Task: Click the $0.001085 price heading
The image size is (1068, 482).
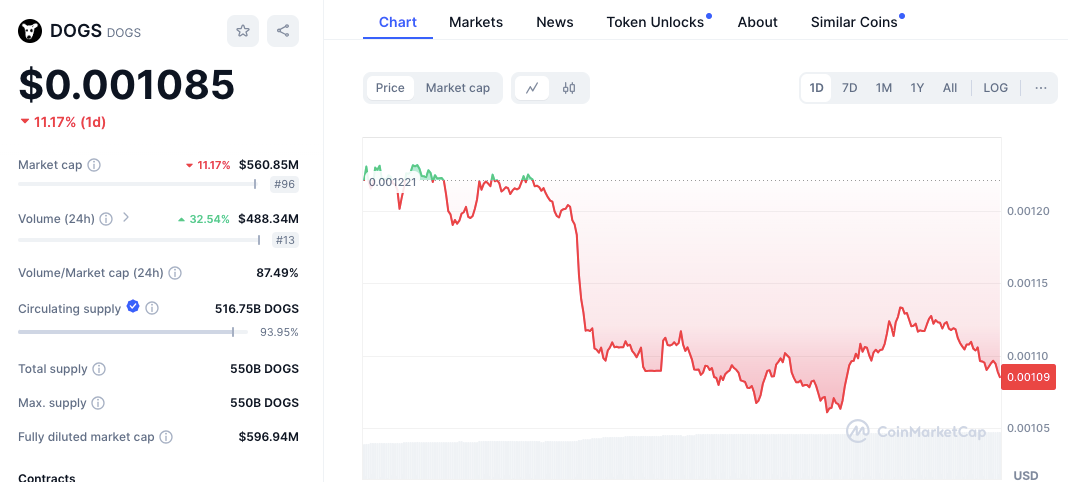Action: (x=127, y=84)
